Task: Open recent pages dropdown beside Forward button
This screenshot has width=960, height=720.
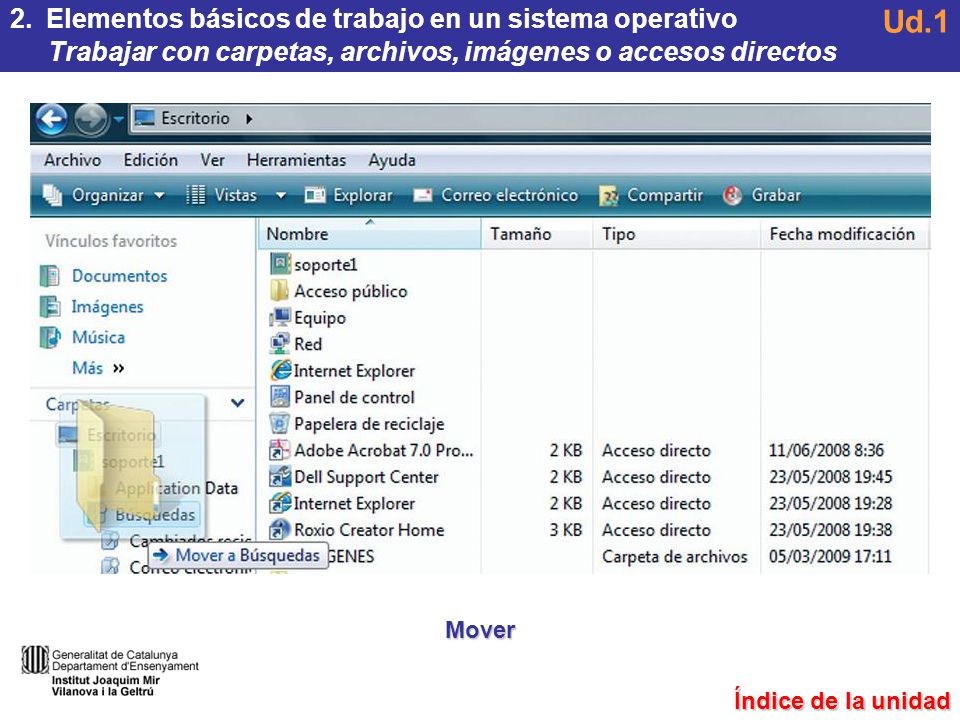Action: click(118, 119)
